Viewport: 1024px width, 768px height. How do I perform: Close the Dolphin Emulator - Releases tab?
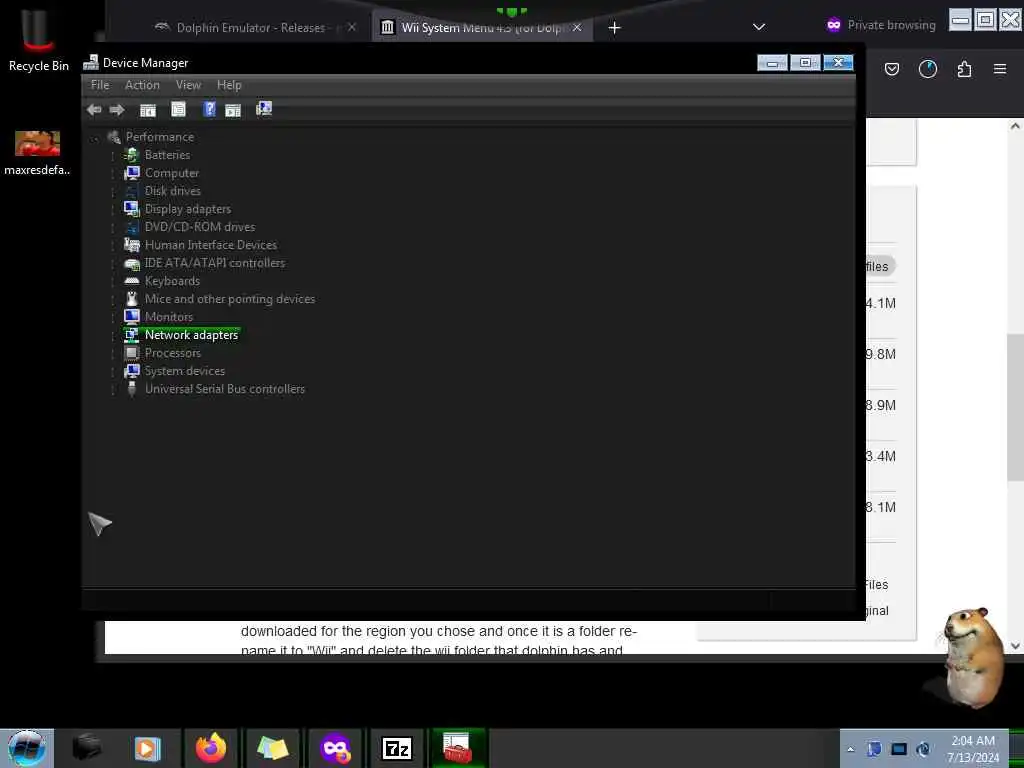coord(352,27)
